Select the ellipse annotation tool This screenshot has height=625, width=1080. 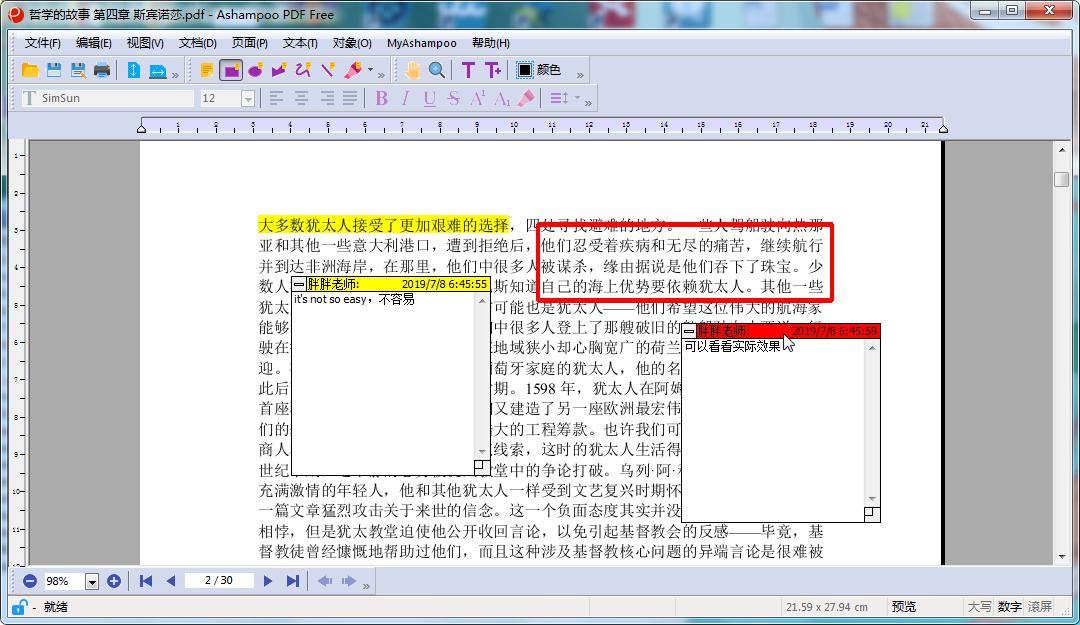tap(255, 70)
